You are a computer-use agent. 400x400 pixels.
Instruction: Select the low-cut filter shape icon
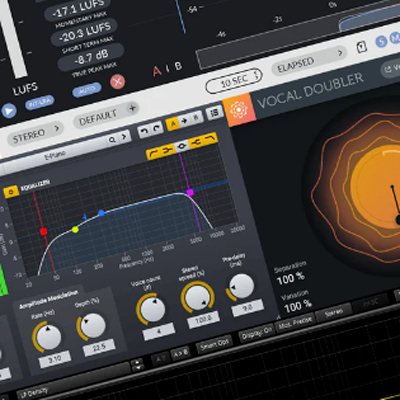[x=154, y=153]
